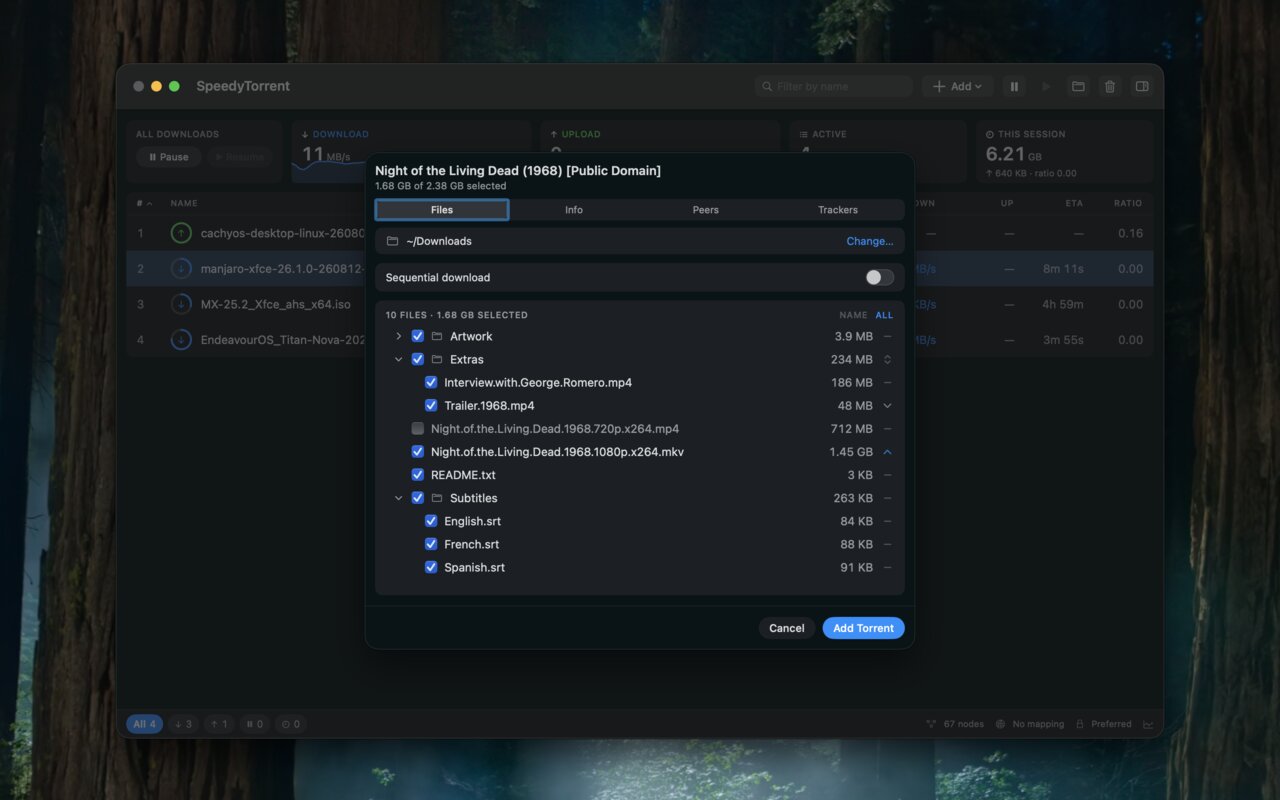Screen dimensions: 1280x800
Task: Click the Extras folder icon
Action: 437,359
